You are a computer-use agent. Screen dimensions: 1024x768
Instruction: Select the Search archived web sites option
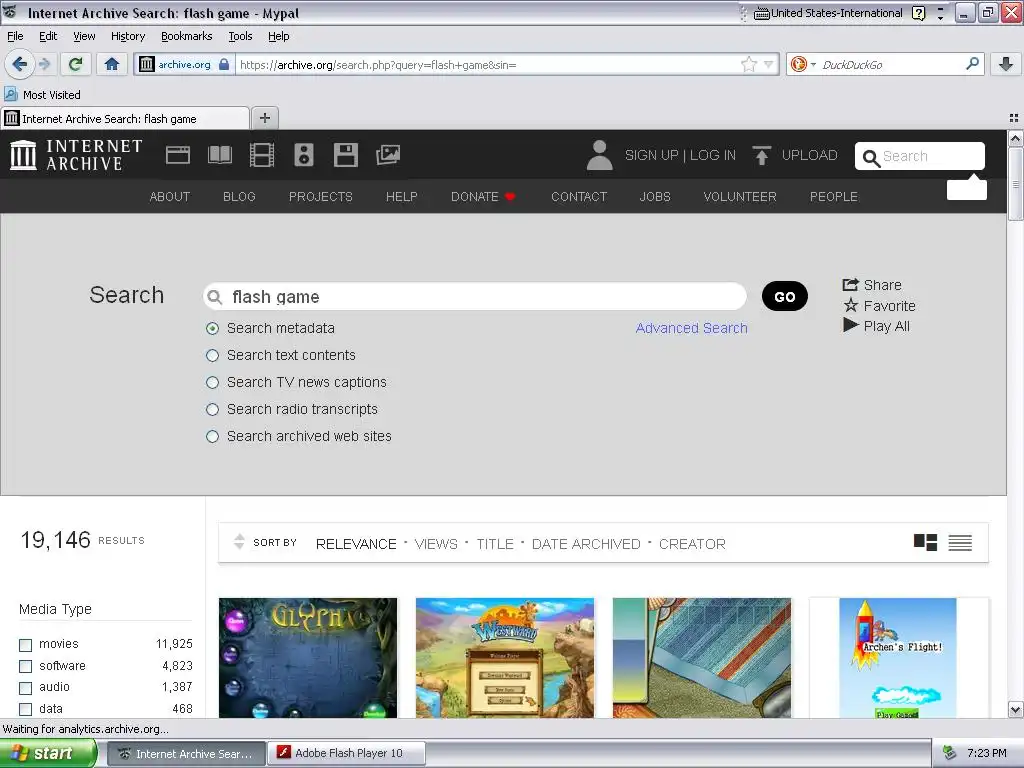212,436
